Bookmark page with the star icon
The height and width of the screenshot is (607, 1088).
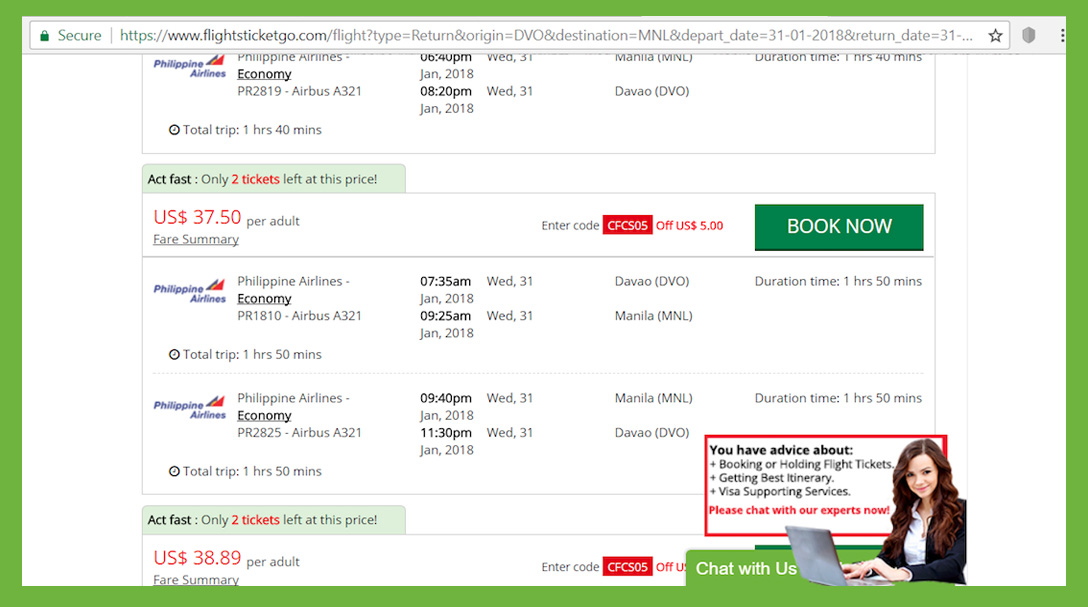[x=995, y=35]
